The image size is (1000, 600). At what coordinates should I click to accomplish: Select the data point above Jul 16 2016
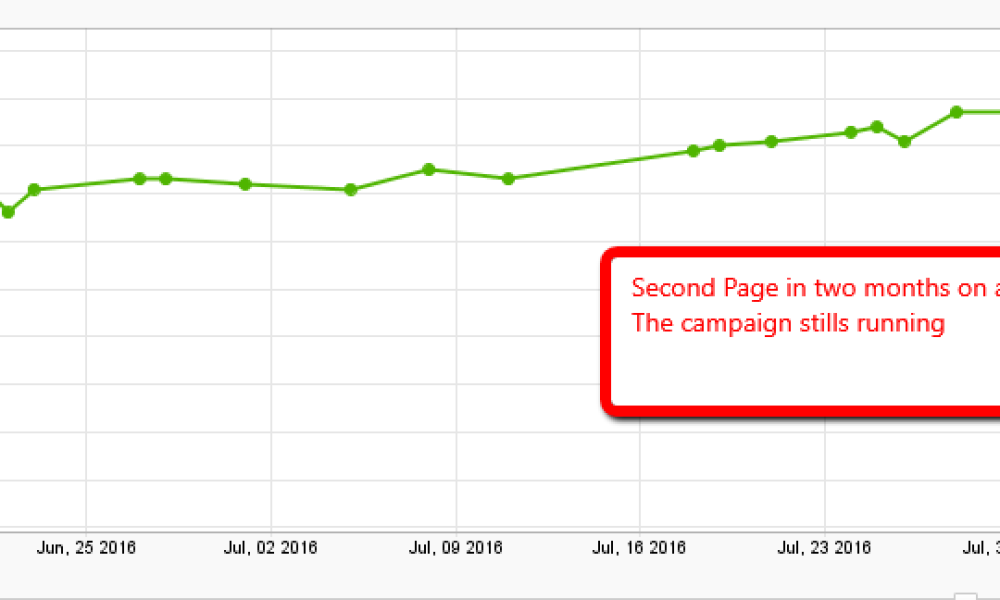pos(692,150)
